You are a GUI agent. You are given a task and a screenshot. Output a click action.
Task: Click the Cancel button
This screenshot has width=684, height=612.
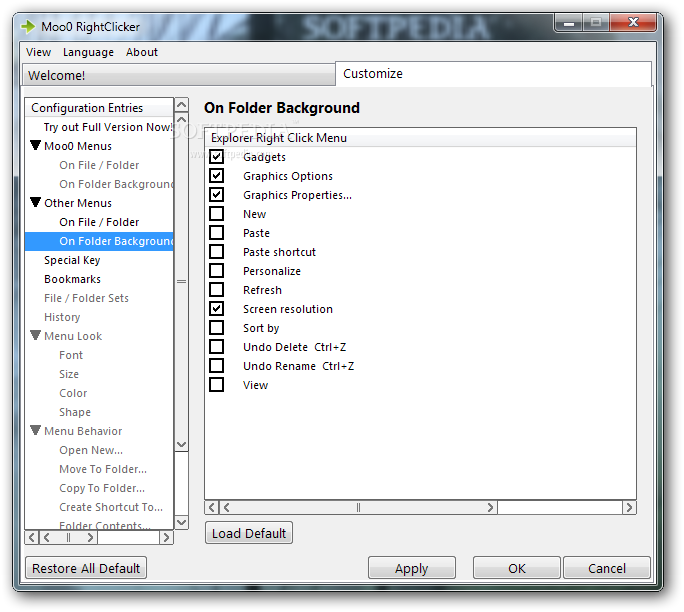607,568
